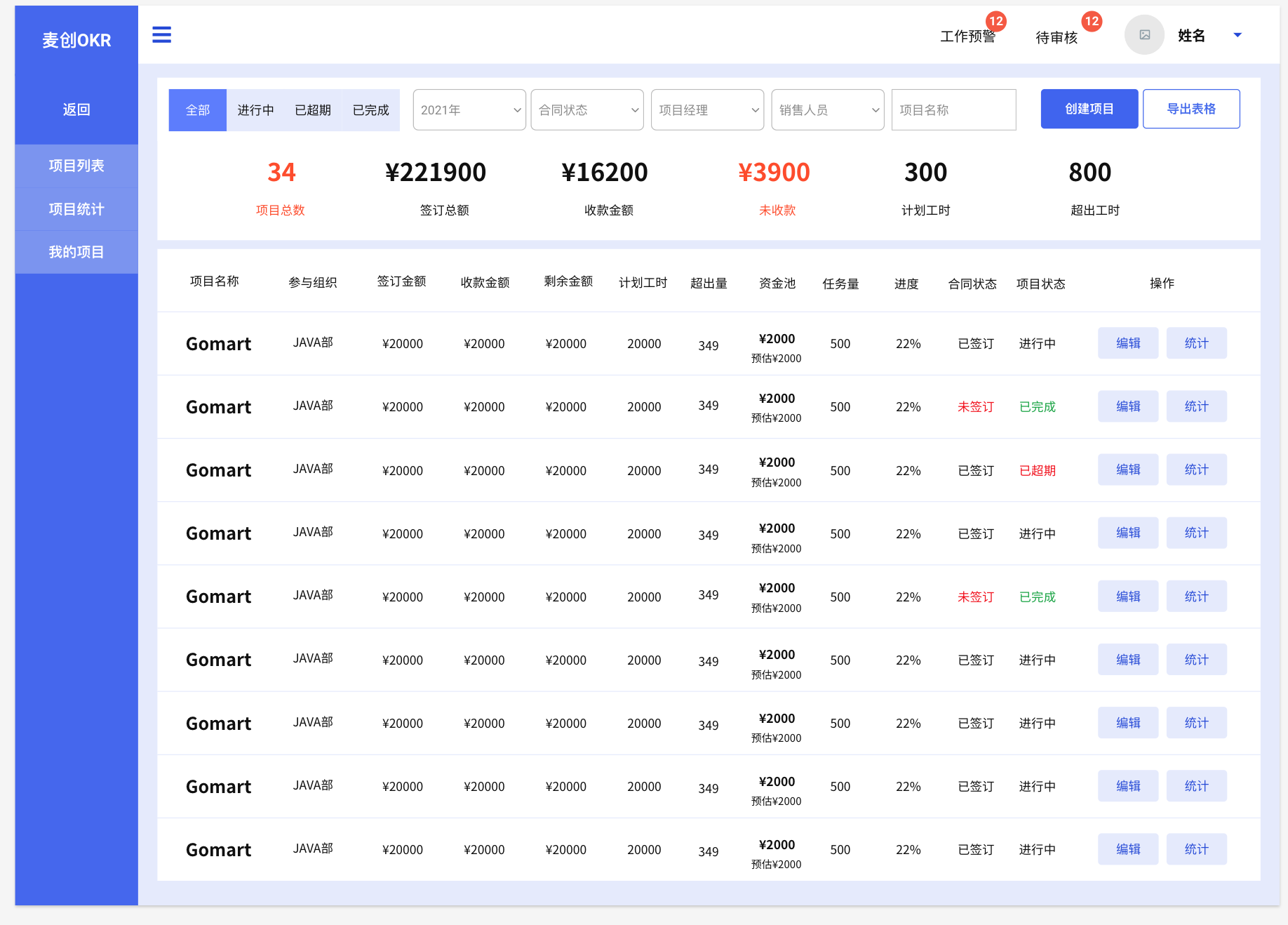Open 项目统计 in the sidebar
Viewport: 1288px width, 925px height.
coord(76,209)
